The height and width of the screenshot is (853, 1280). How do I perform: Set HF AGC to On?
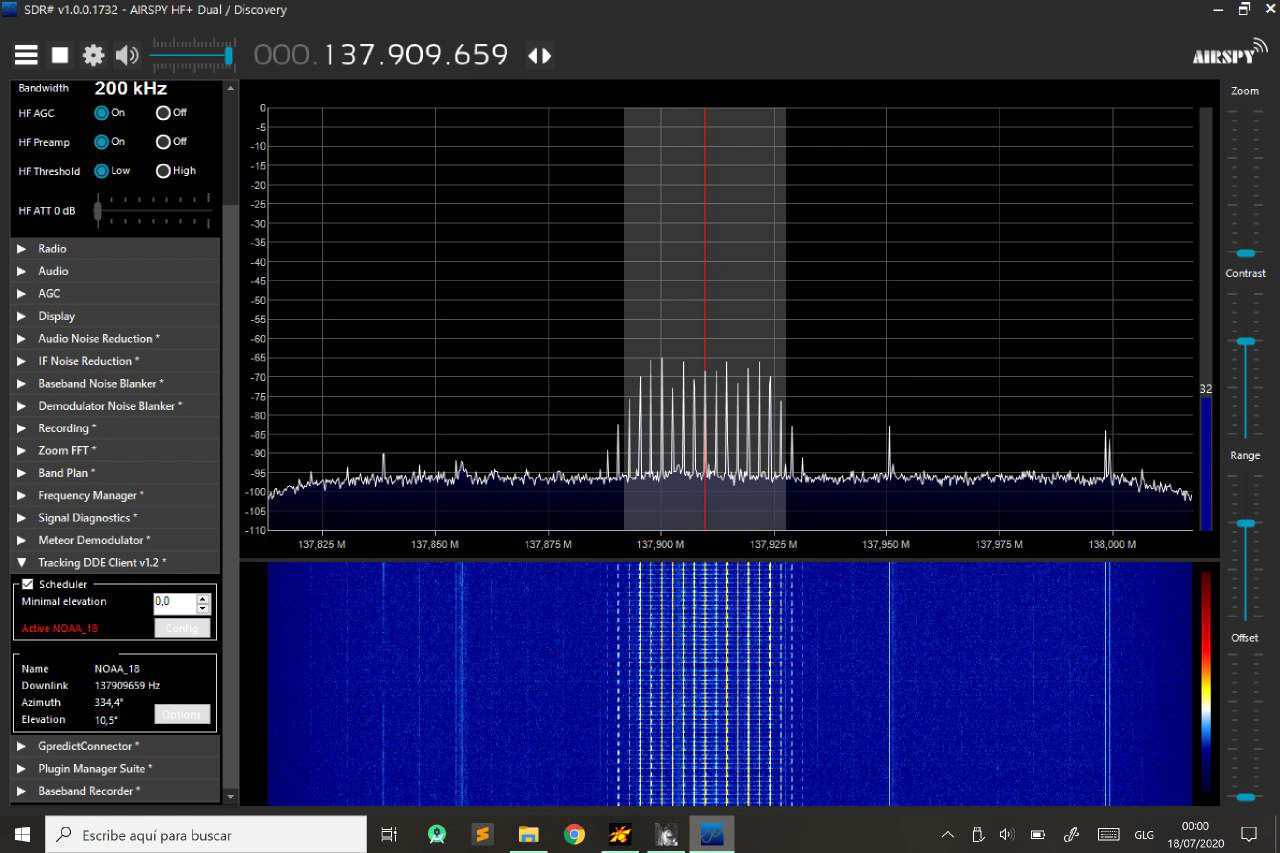101,113
